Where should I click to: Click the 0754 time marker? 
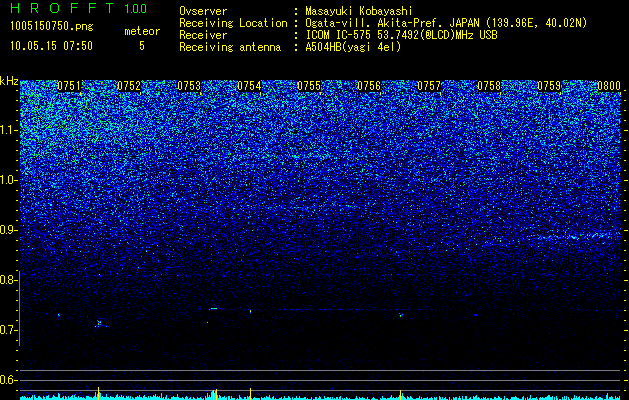tap(249, 86)
